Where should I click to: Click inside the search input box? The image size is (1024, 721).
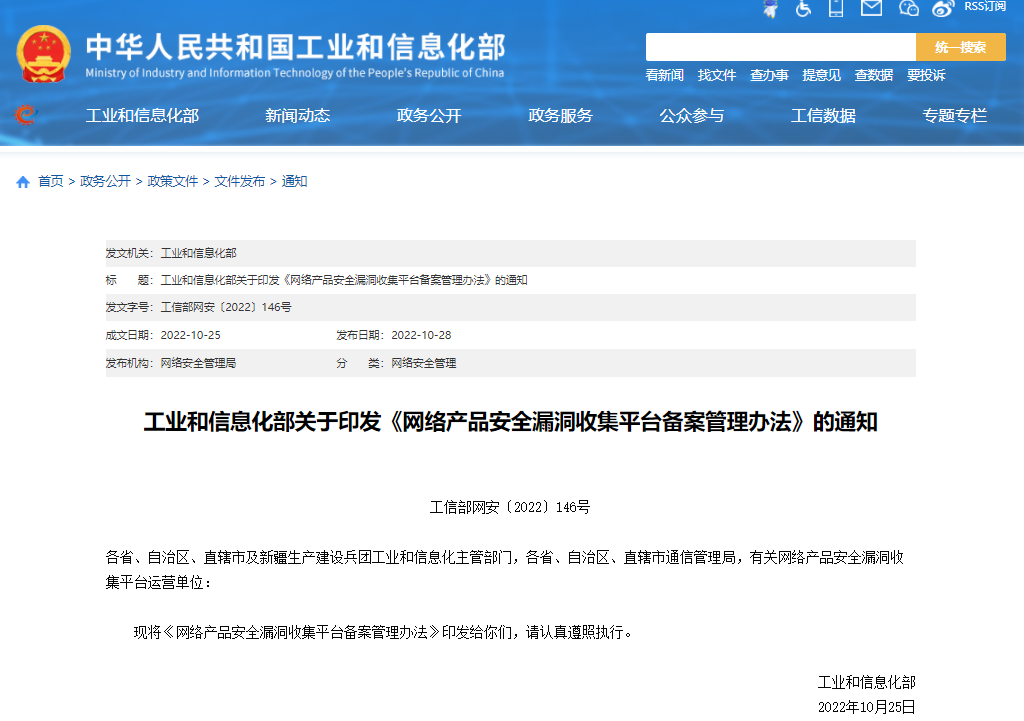point(780,46)
